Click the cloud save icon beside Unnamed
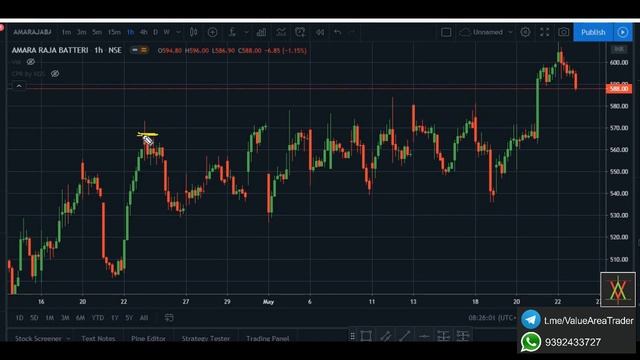This screenshot has width=640, height=360. coord(465,32)
